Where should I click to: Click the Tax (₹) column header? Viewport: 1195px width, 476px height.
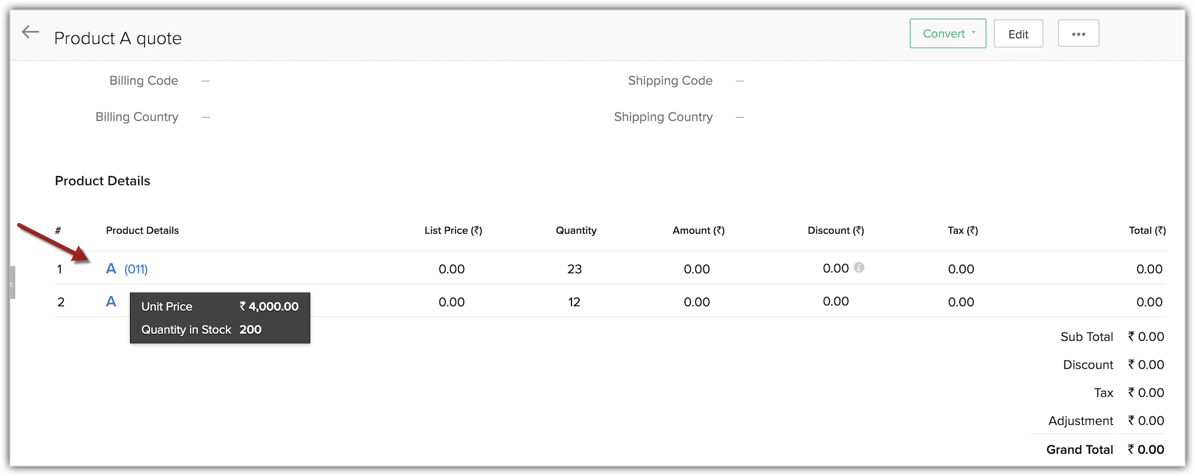pyautogui.click(x=962, y=230)
